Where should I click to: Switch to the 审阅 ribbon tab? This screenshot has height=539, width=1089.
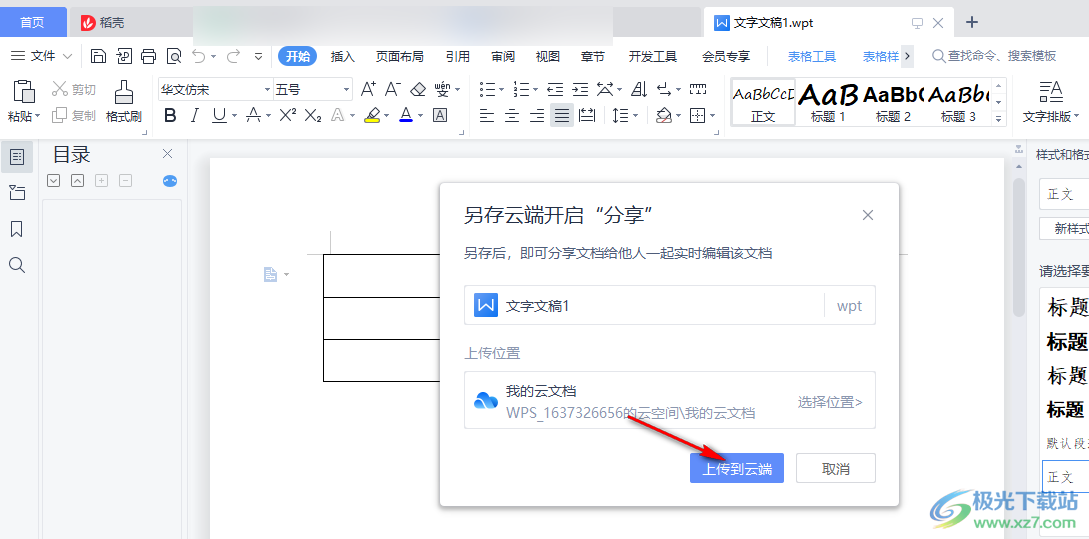point(503,57)
